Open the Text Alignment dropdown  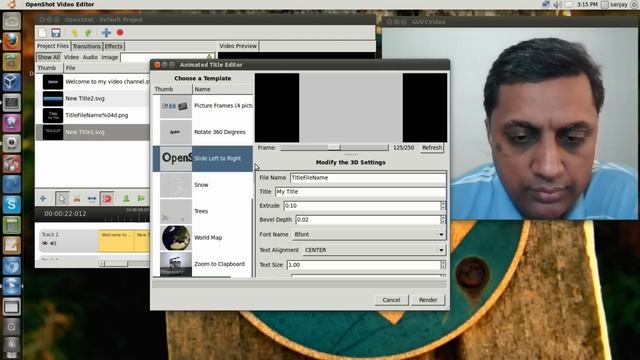pos(374,250)
